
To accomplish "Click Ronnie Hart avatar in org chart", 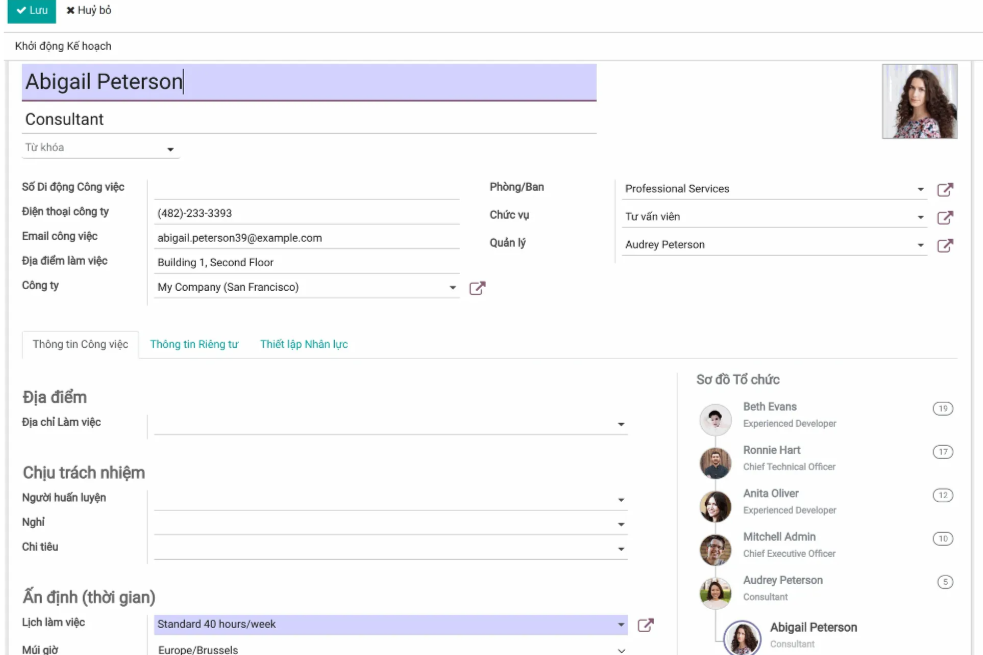I will pos(715,463).
